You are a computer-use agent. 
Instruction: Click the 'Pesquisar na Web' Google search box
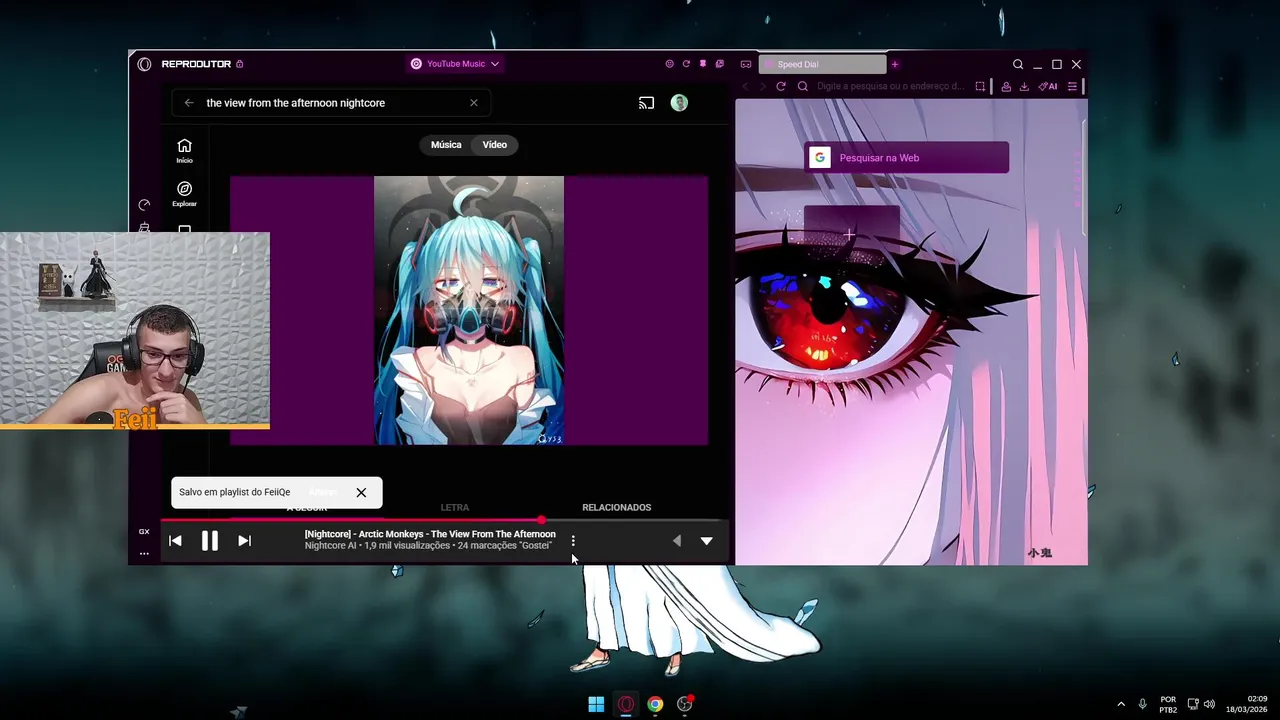point(906,158)
